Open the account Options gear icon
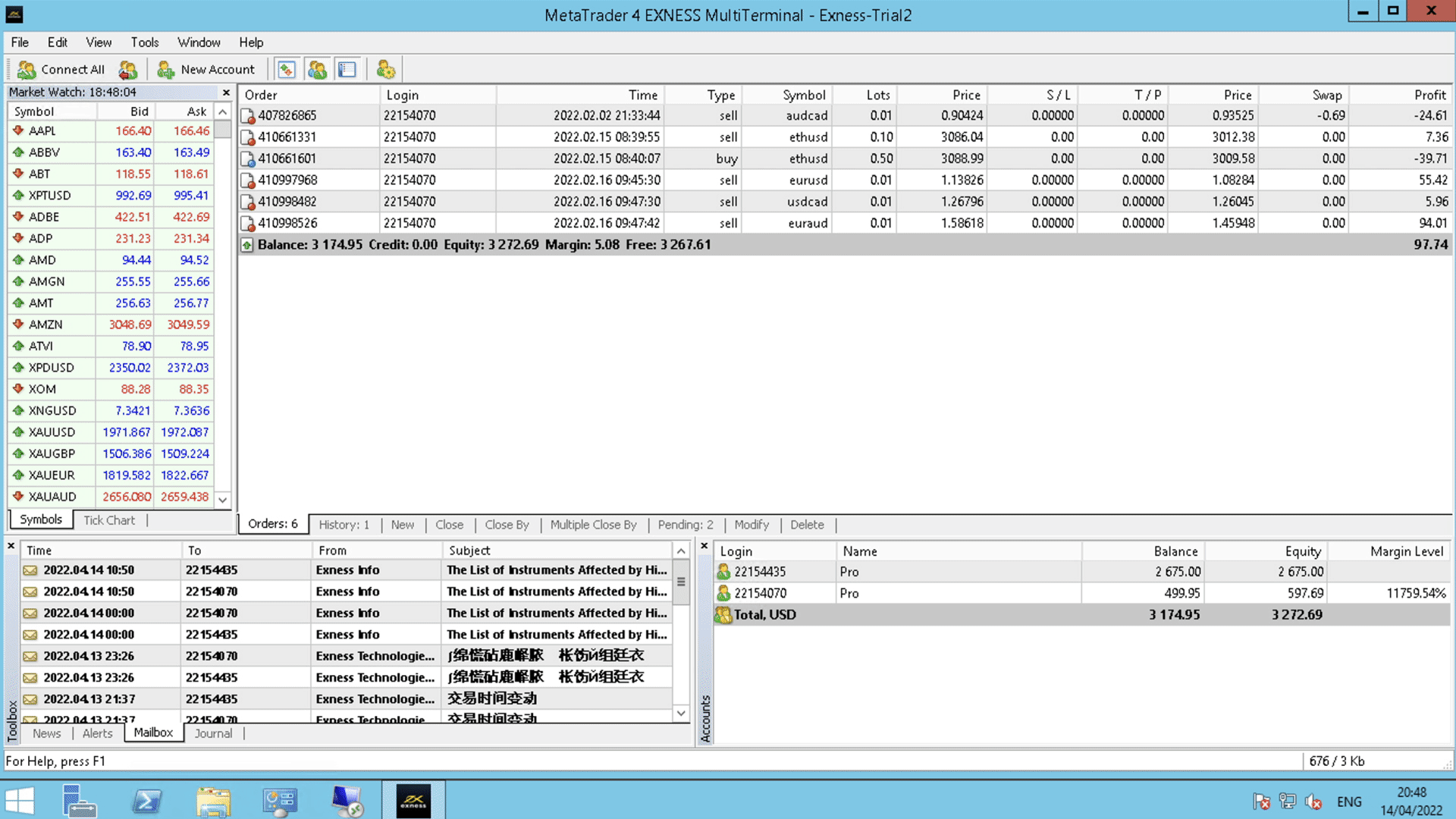 click(385, 70)
